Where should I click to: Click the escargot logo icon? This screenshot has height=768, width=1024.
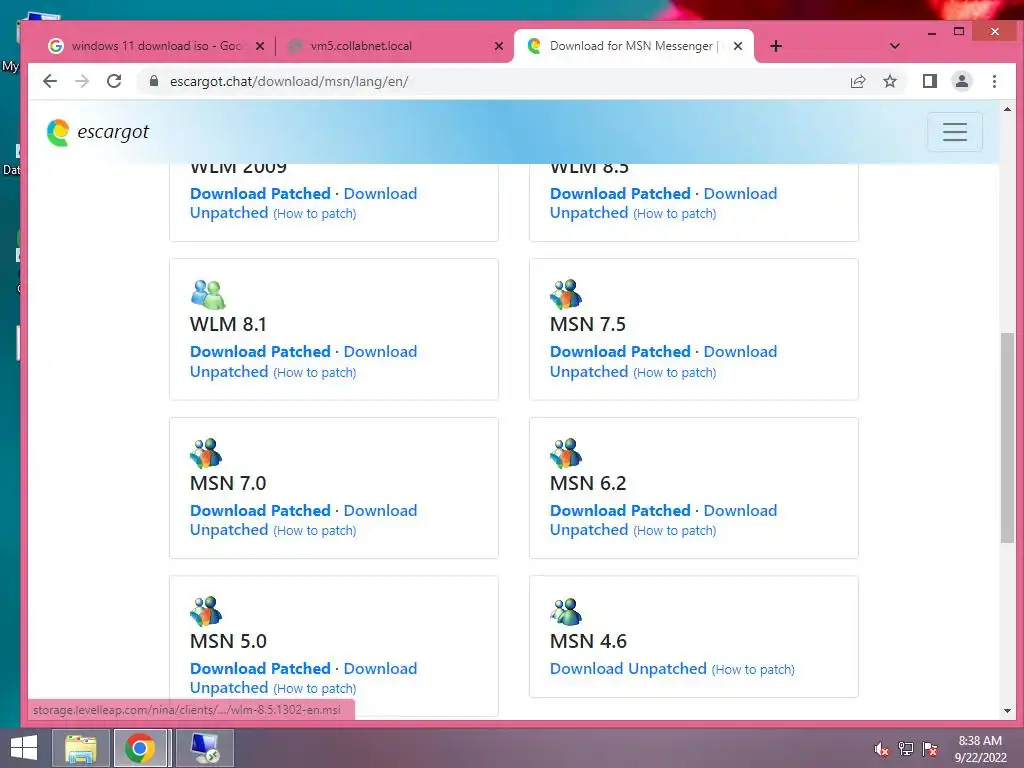[x=58, y=133]
